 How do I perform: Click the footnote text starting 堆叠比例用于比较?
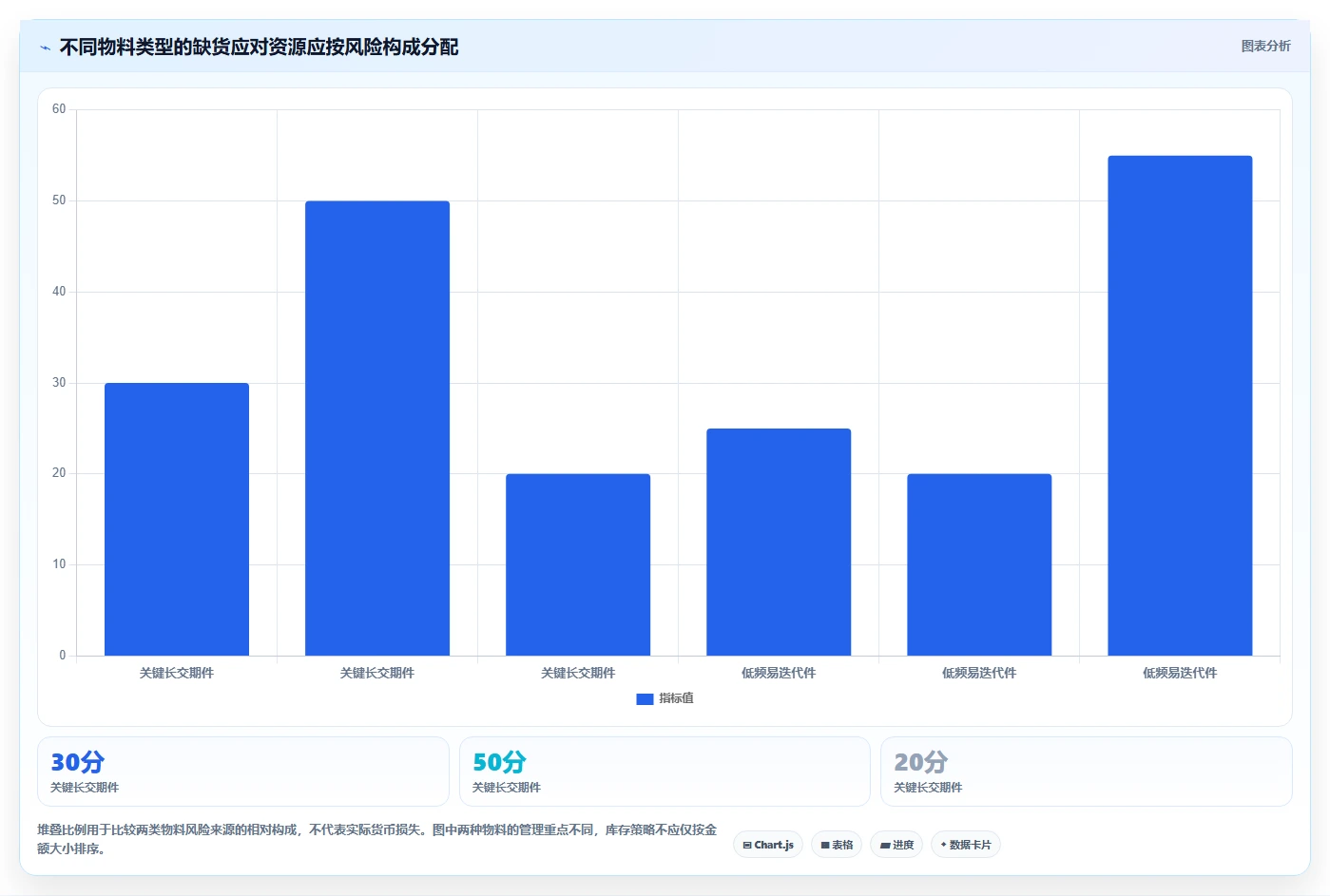coord(377,839)
